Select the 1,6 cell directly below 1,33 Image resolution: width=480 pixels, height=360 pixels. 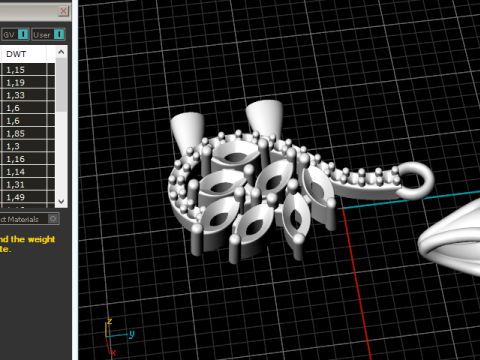(x=23, y=108)
